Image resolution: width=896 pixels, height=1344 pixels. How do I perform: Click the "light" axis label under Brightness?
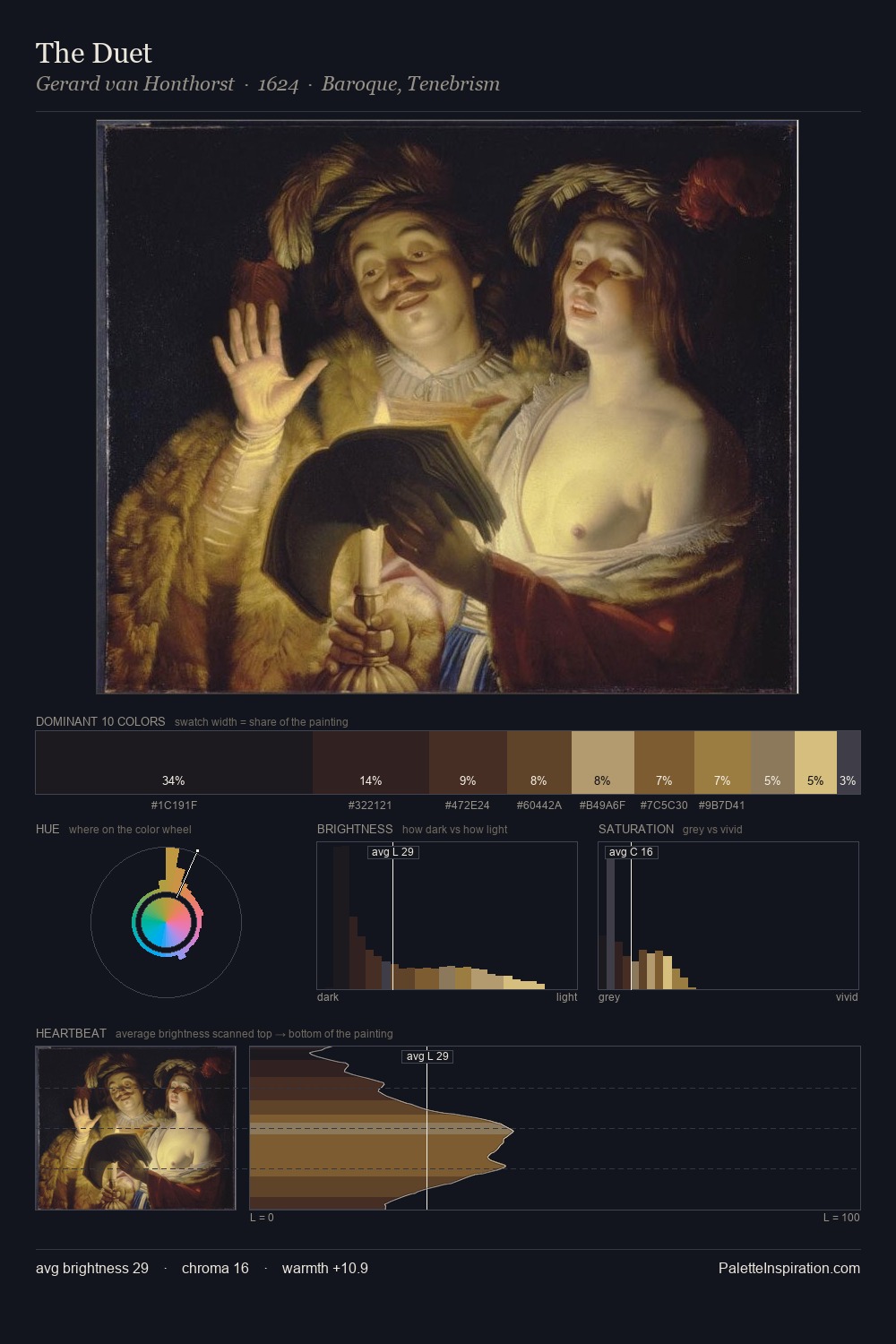[x=567, y=997]
